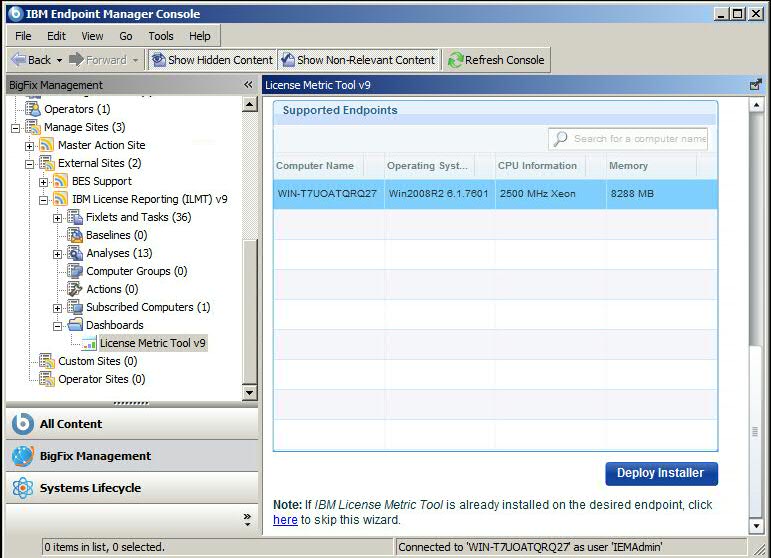
Task: Select the Systems Lifecycle domain
Action: pyautogui.click(x=132, y=488)
